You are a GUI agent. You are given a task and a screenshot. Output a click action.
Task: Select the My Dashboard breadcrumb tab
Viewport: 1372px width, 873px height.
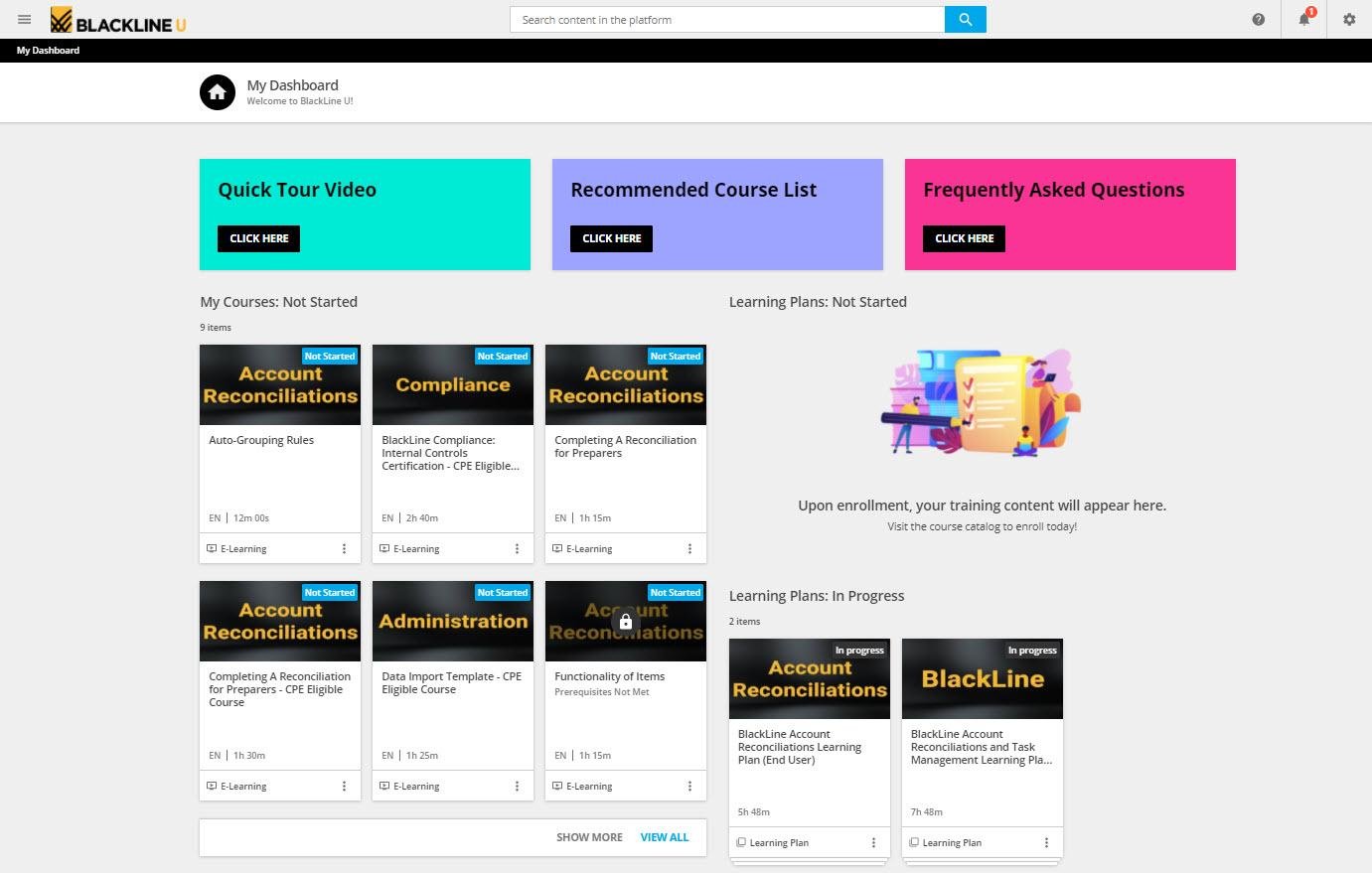48,50
